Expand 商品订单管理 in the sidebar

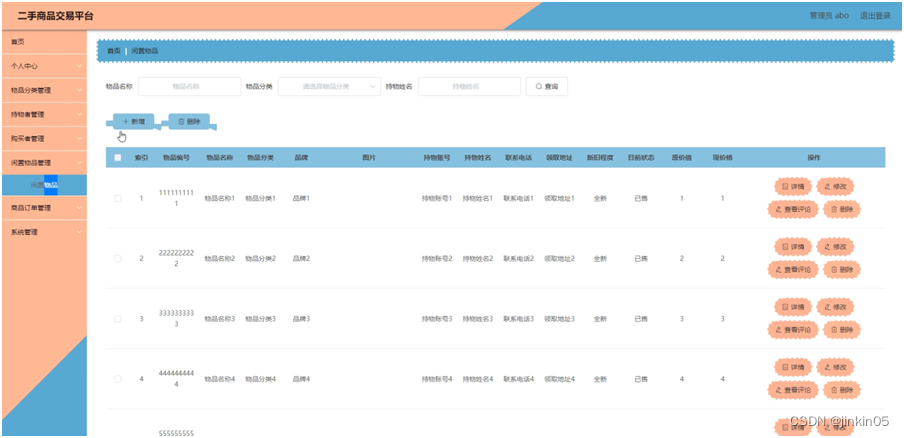pos(44,208)
